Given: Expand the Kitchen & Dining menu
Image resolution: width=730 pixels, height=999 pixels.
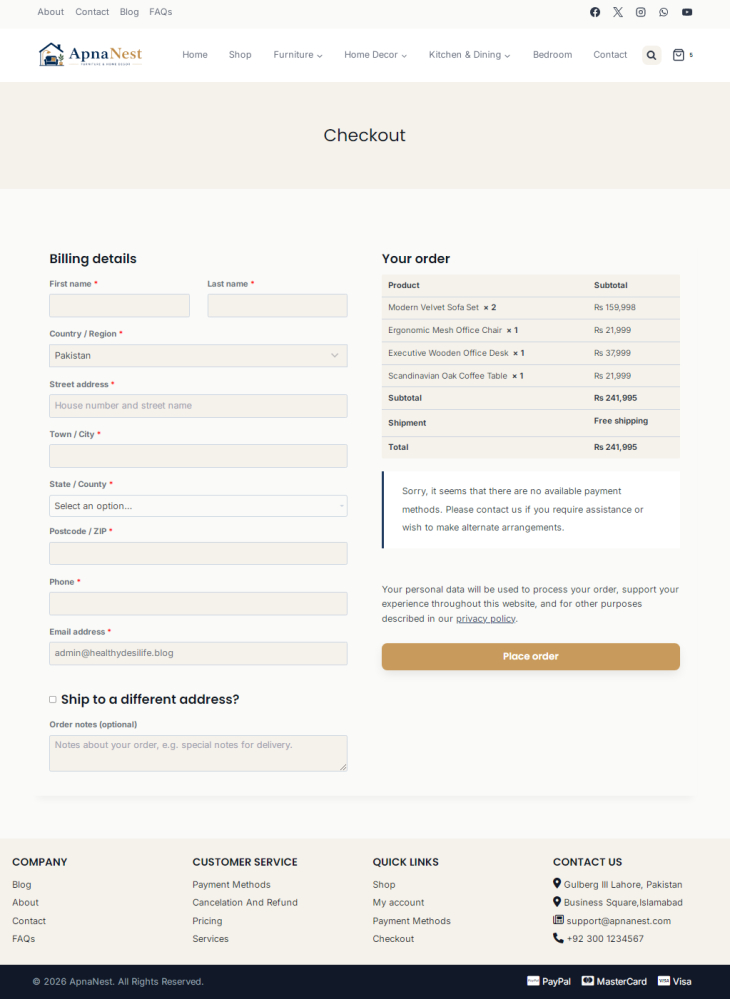Looking at the screenshot, I should point(469,55).
